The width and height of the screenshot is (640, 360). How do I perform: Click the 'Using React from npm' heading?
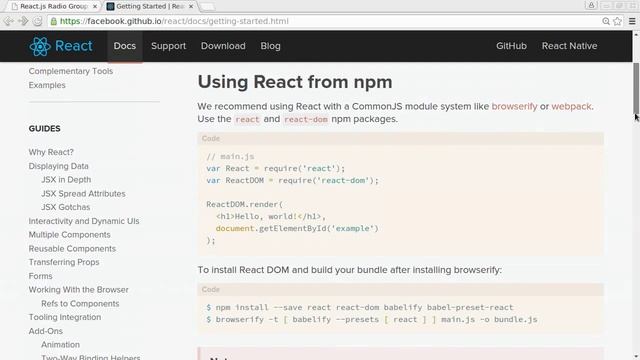295,82
